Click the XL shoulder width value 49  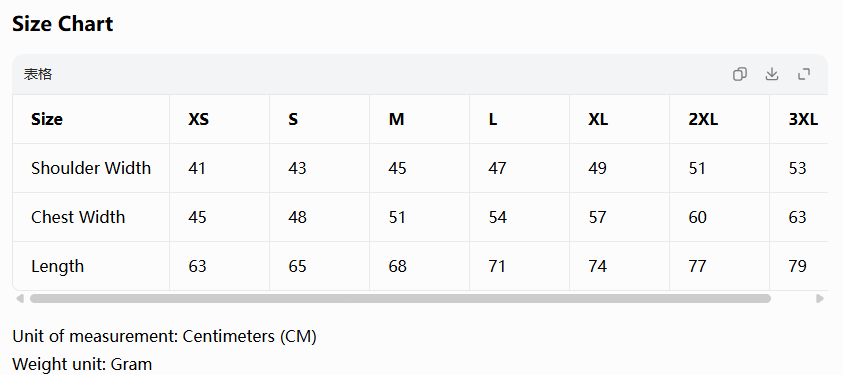(x=597, y=168)
